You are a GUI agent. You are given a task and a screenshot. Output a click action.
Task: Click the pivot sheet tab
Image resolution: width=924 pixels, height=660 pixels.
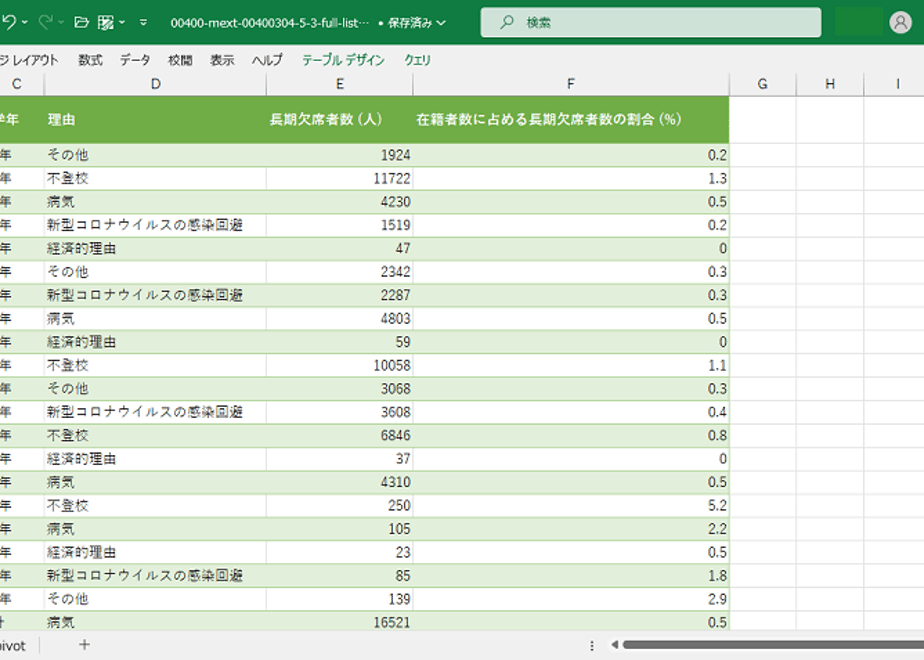[x=13, y=646]
